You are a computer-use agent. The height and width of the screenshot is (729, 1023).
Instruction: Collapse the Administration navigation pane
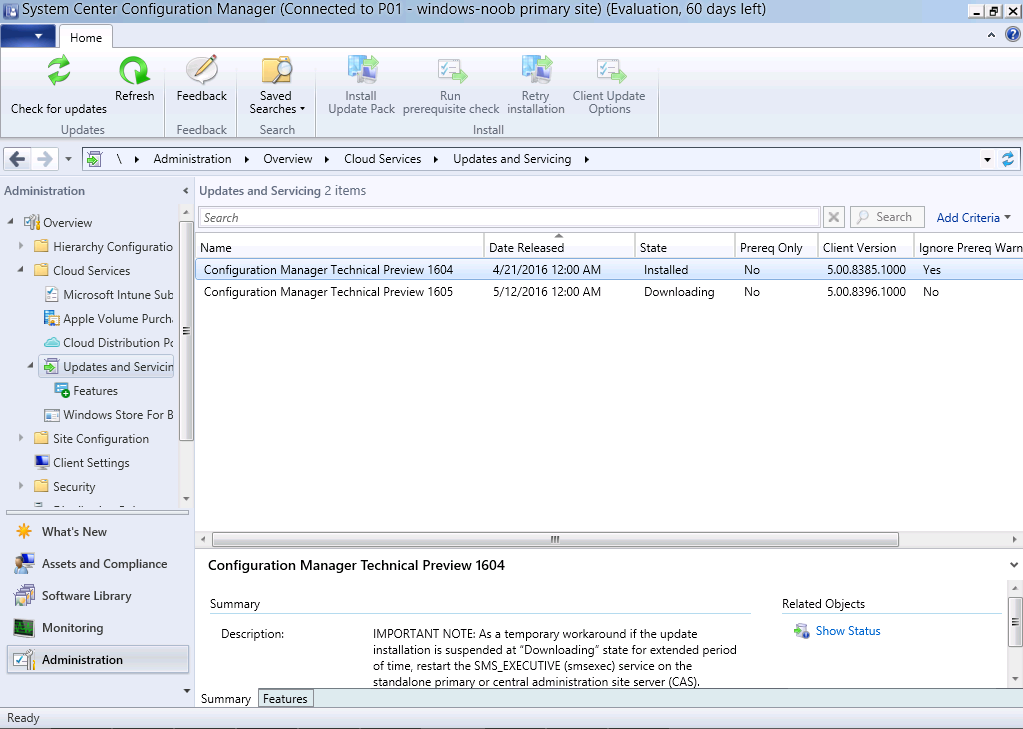[185, 191]
